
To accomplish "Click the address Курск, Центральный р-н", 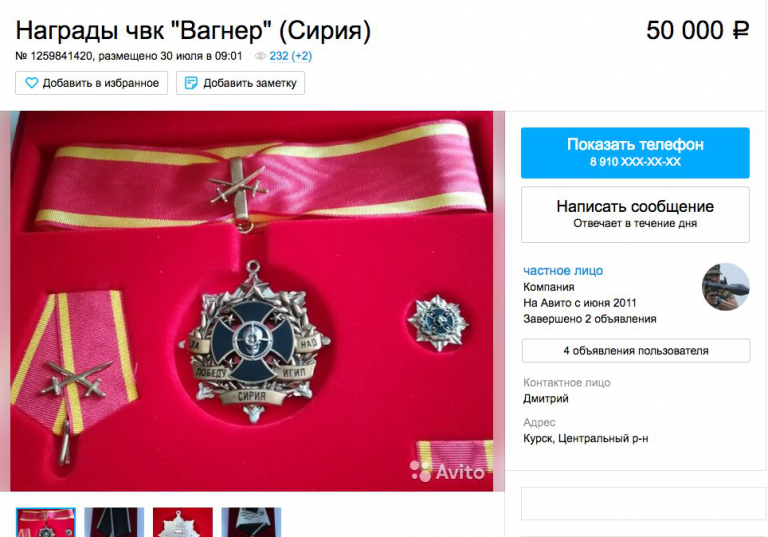I will [585, 438].
